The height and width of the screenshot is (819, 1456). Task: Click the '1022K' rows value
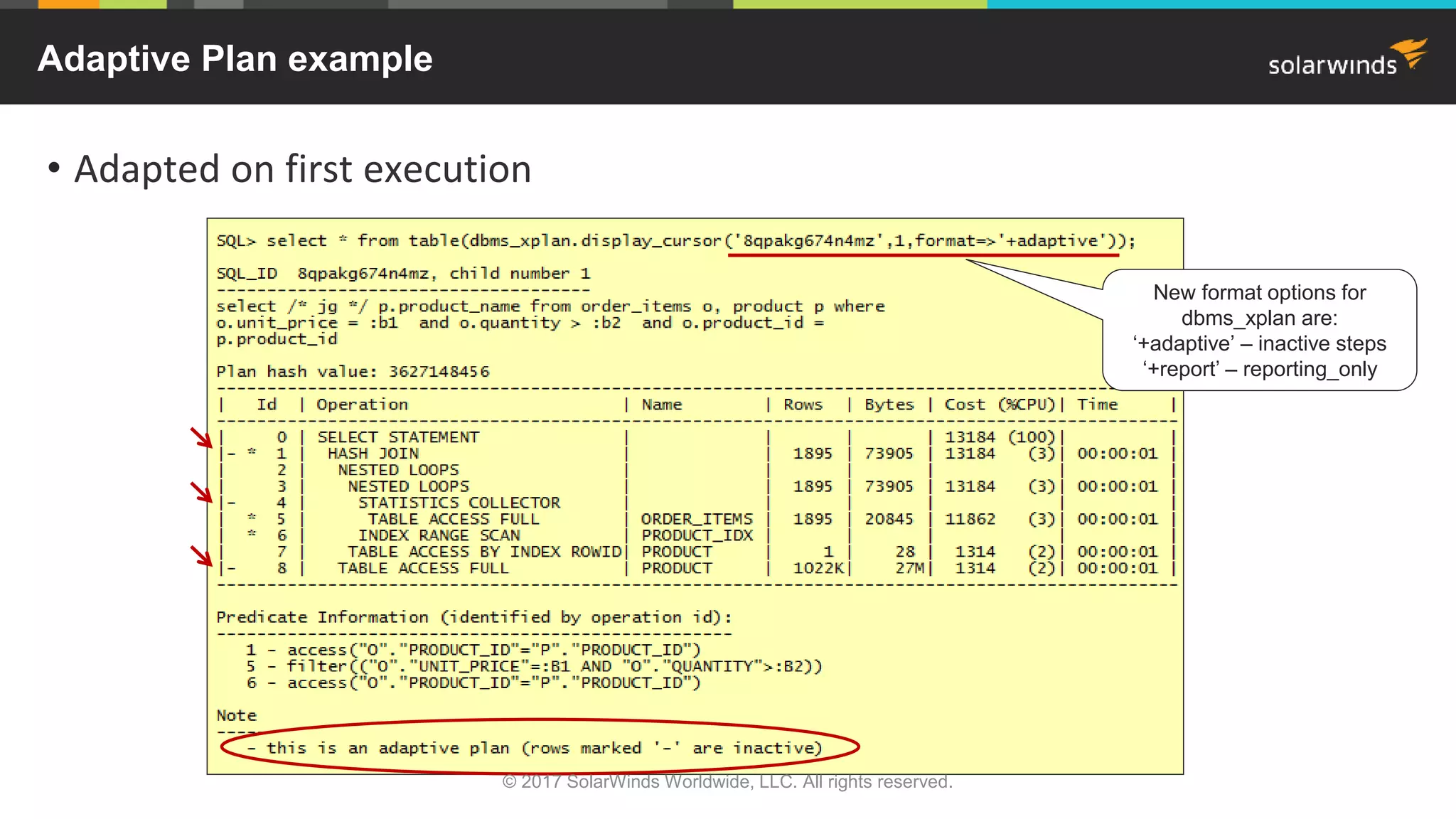(x=818, y=568)
